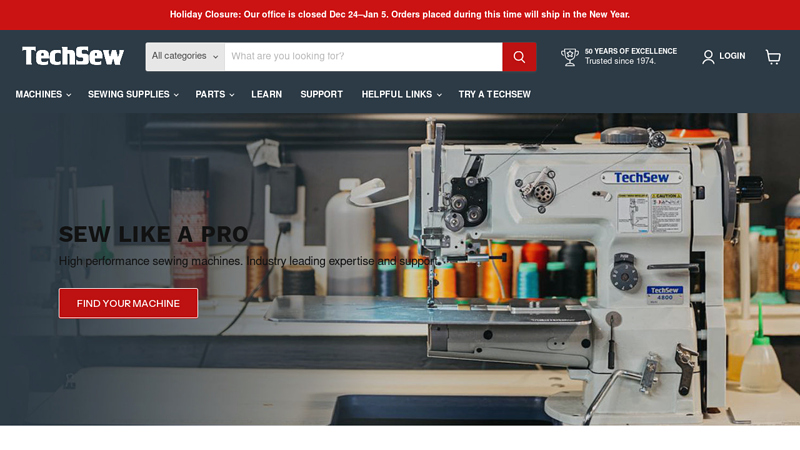Click the Sew Like a Pro heading
Image resolution: width=800 pixels, height=450 pixels.
click(x=153, y=235)
